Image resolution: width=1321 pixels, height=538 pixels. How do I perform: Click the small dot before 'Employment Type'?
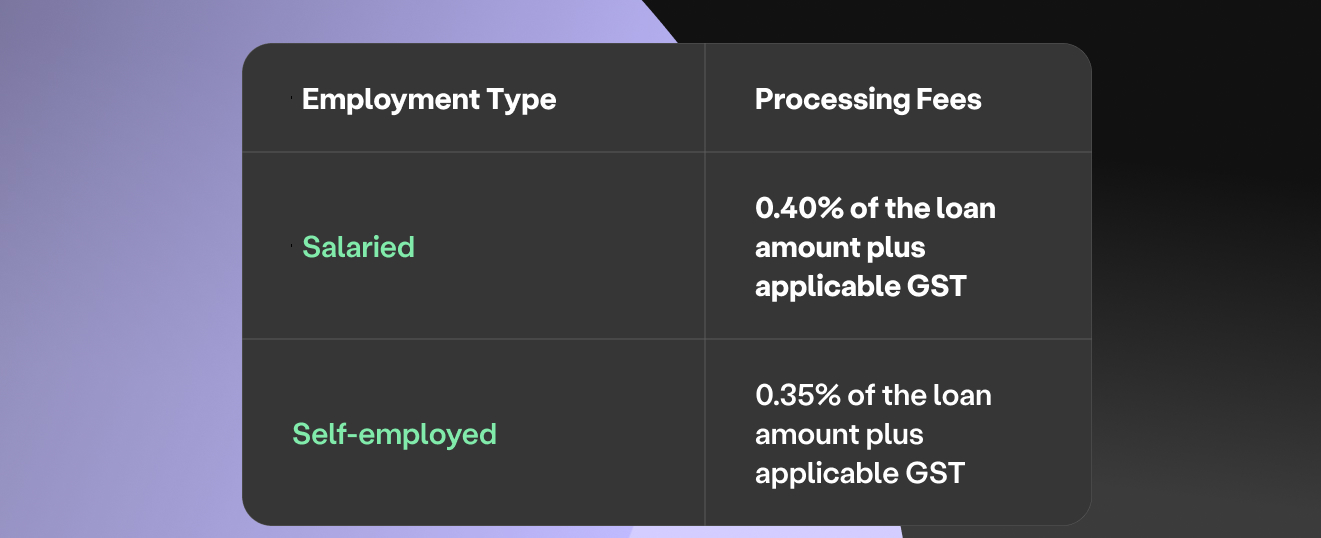[x=292, y=98]
